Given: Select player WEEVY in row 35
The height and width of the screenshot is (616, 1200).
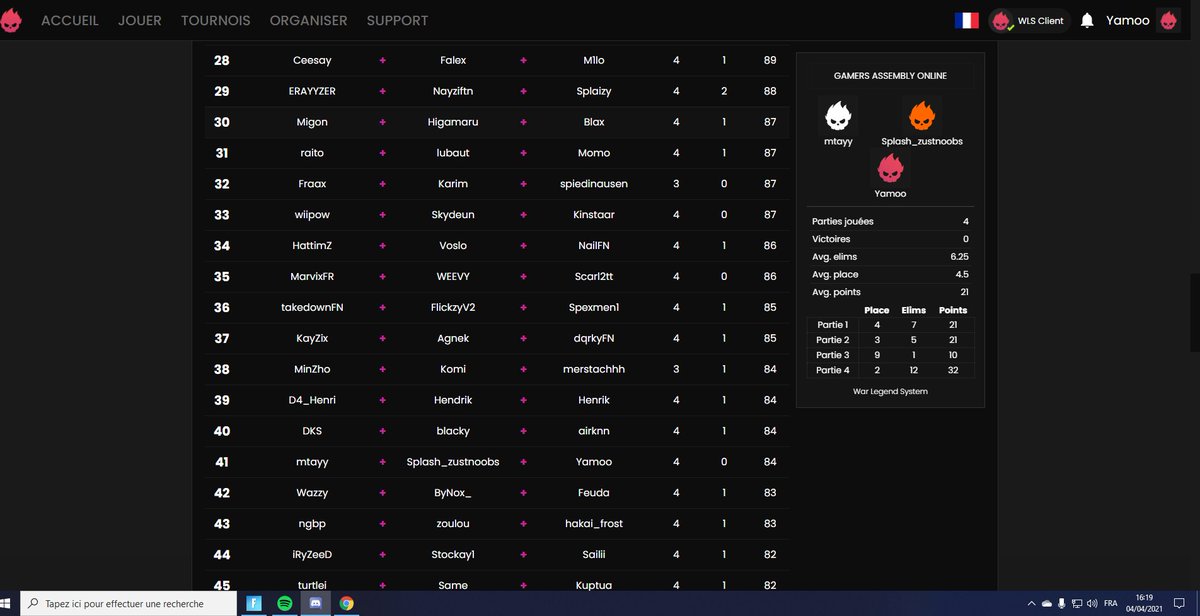Looking at the screenshot, I should 453,277.
